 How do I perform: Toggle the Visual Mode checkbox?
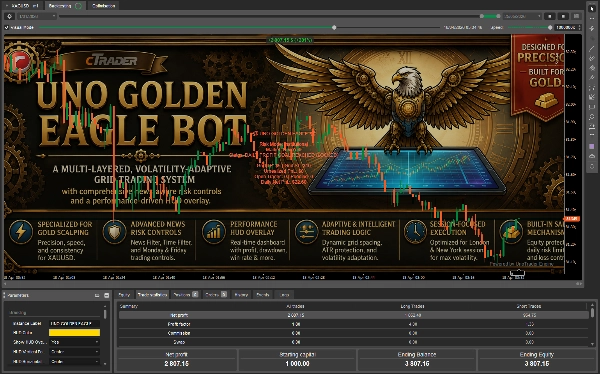(7, 28)
